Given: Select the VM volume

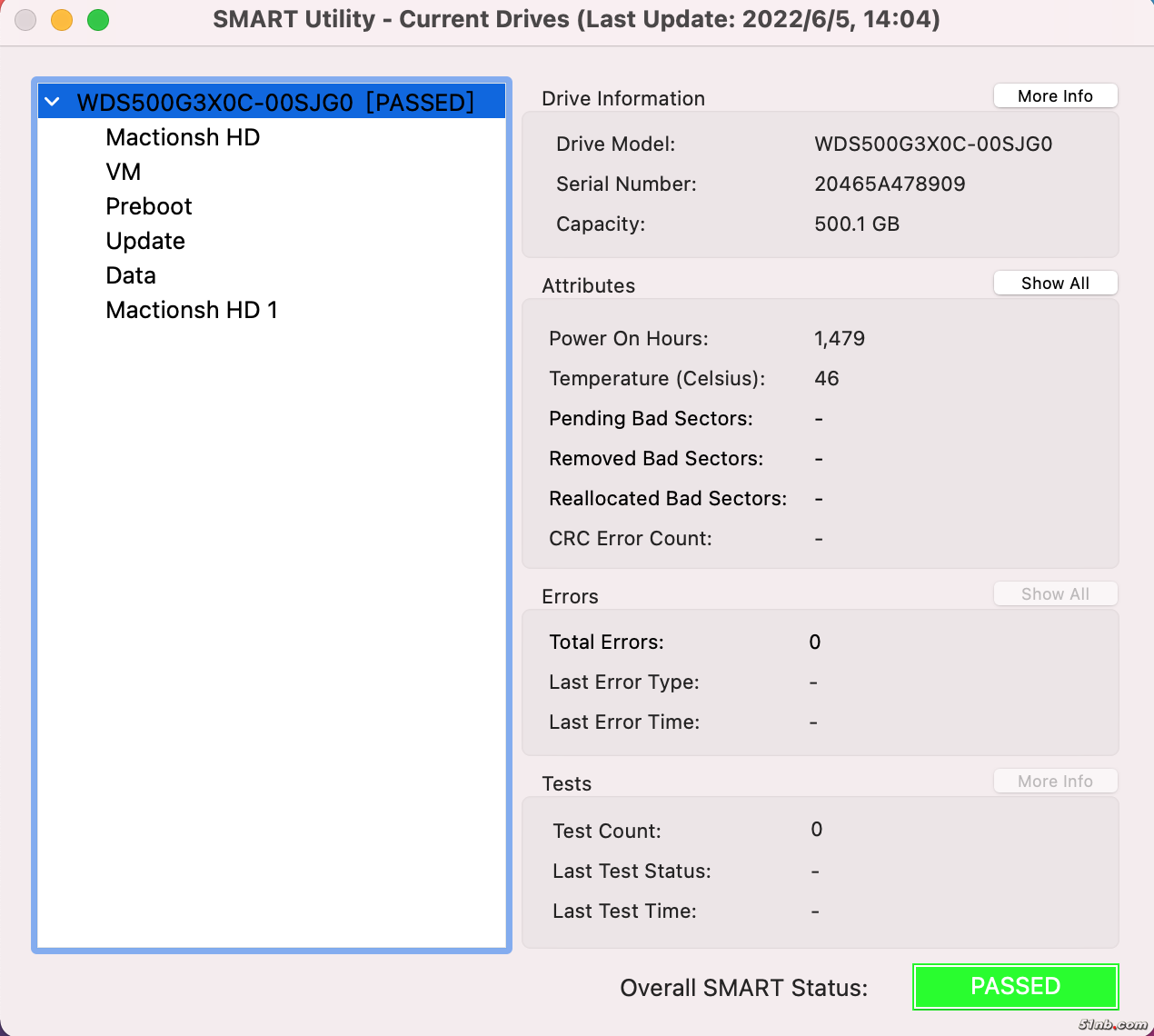Looking at the screenshot, I should pyautogui.click(x=124, y=172).
